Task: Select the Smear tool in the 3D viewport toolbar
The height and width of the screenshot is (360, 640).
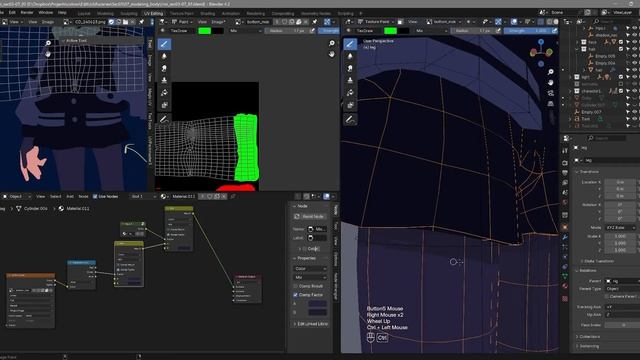Action: (x=350, y=69)
